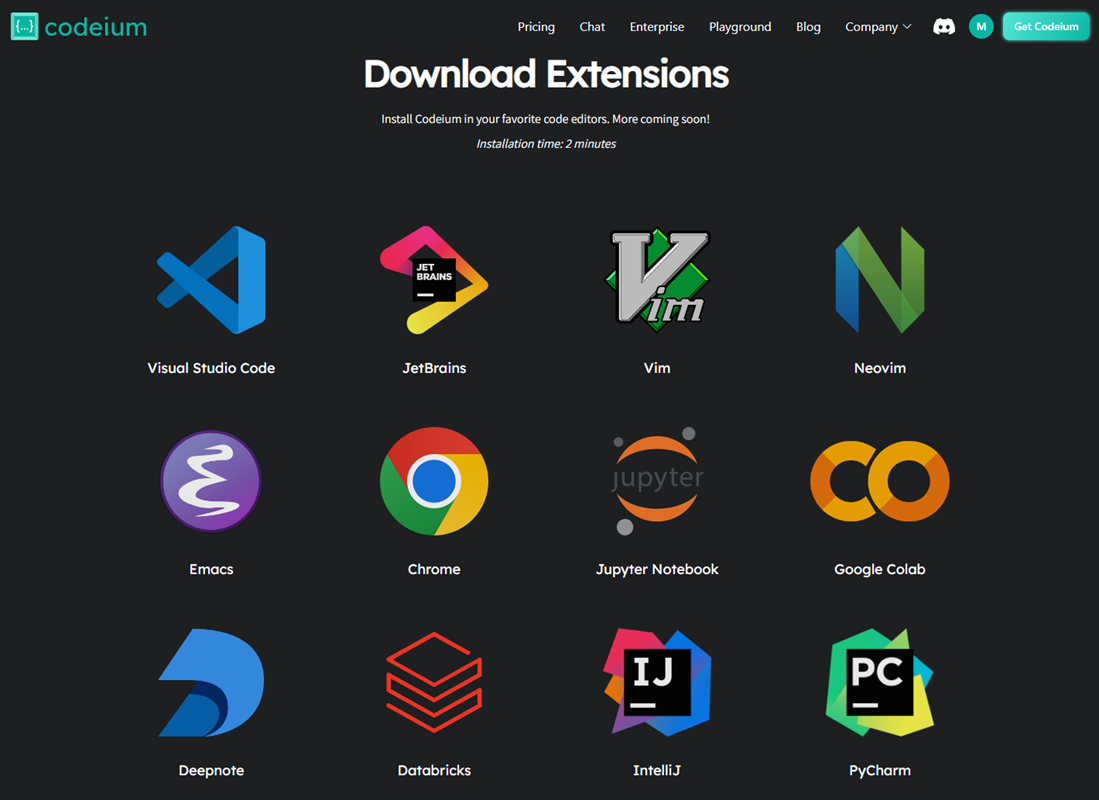The width and height of the screenshot is (1099, 800).
Task: Open the PyCharm PC logo
Action: [880, 682]
